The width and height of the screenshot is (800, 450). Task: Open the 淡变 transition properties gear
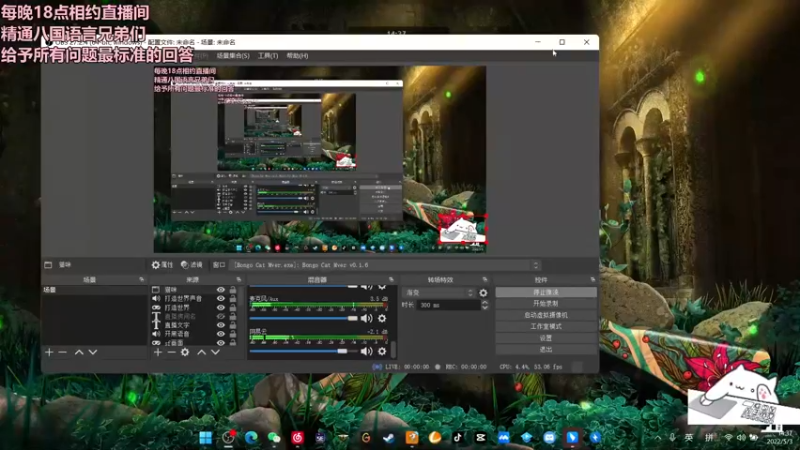click(x=483, y=293)
